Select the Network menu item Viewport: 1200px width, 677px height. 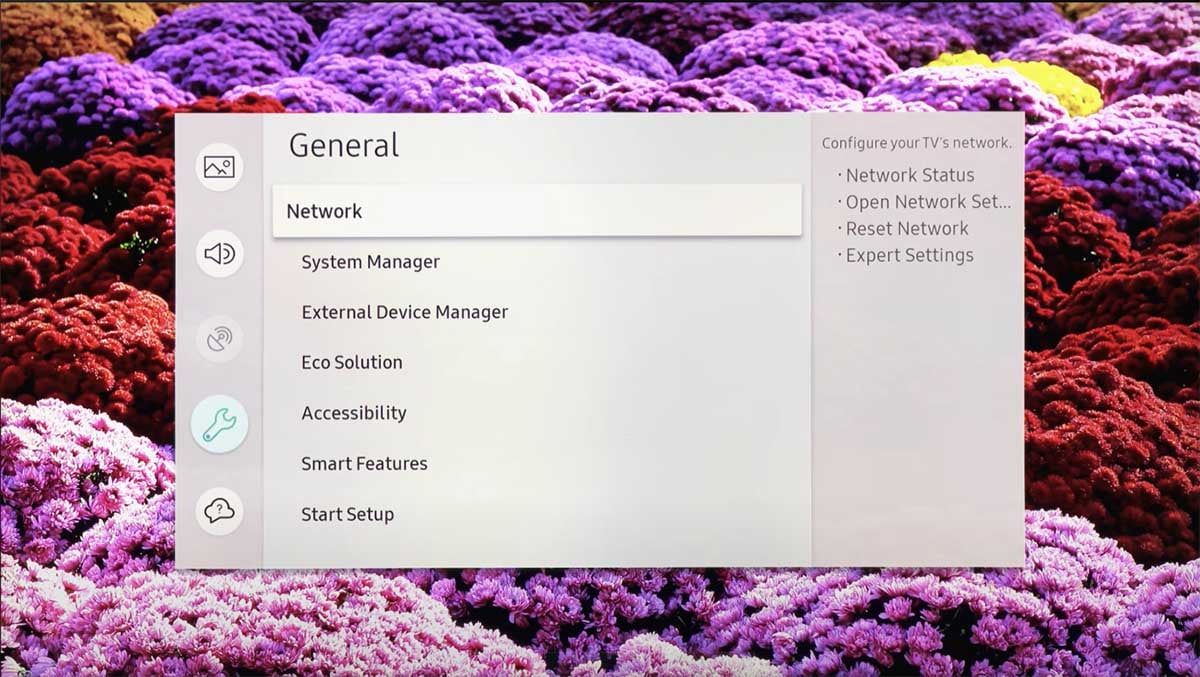(537, 211)
